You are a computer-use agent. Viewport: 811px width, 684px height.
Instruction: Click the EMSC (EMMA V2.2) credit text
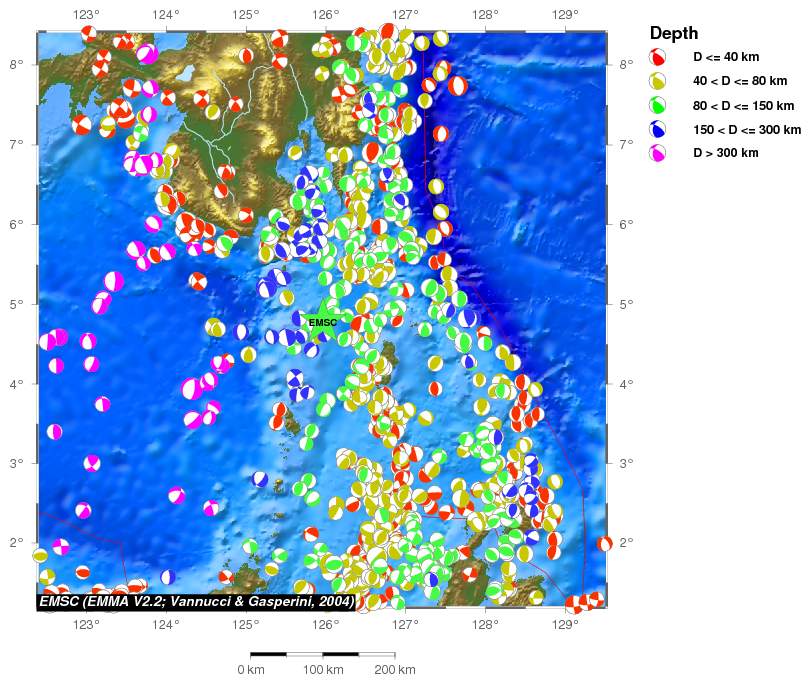(196, 601)
